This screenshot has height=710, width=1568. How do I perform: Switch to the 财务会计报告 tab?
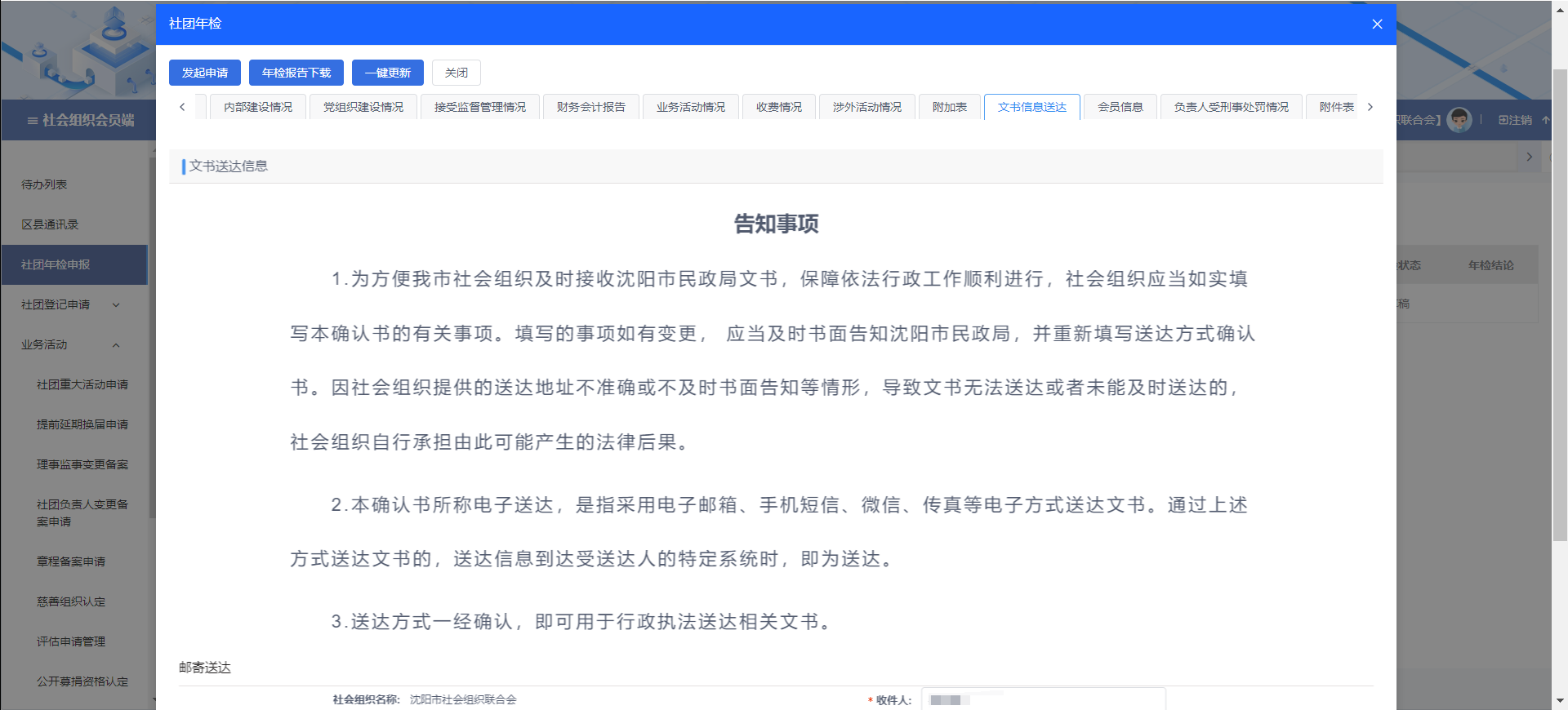[590, 107]
